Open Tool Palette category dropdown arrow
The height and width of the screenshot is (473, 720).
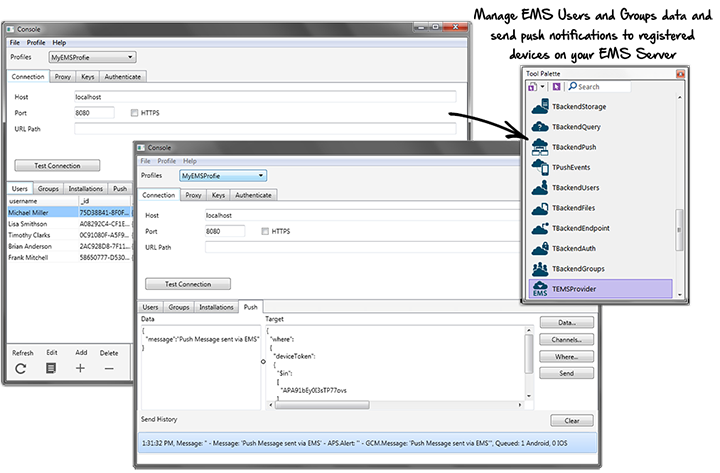[542, 86]
